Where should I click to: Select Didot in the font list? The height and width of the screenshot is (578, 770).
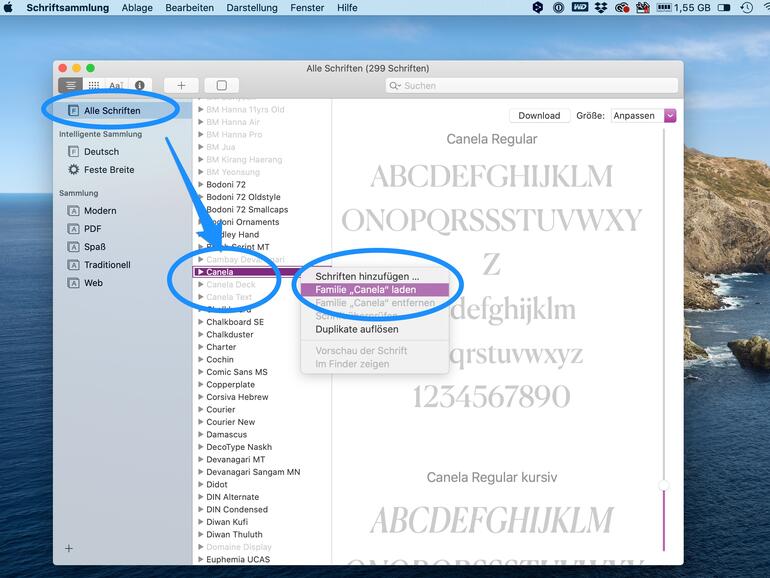(x=217, y=484)
